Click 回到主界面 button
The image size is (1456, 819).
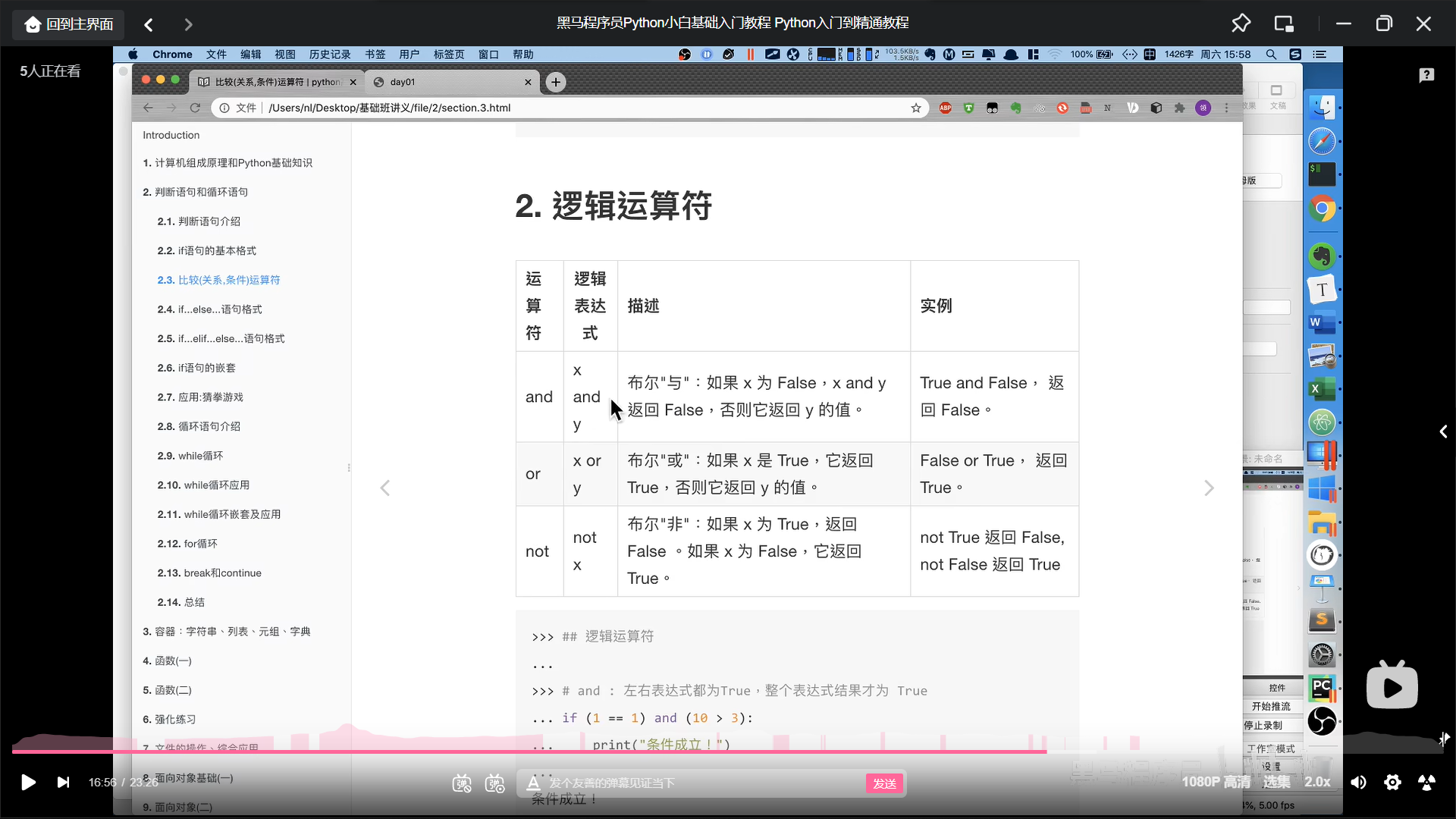point(68,24)
